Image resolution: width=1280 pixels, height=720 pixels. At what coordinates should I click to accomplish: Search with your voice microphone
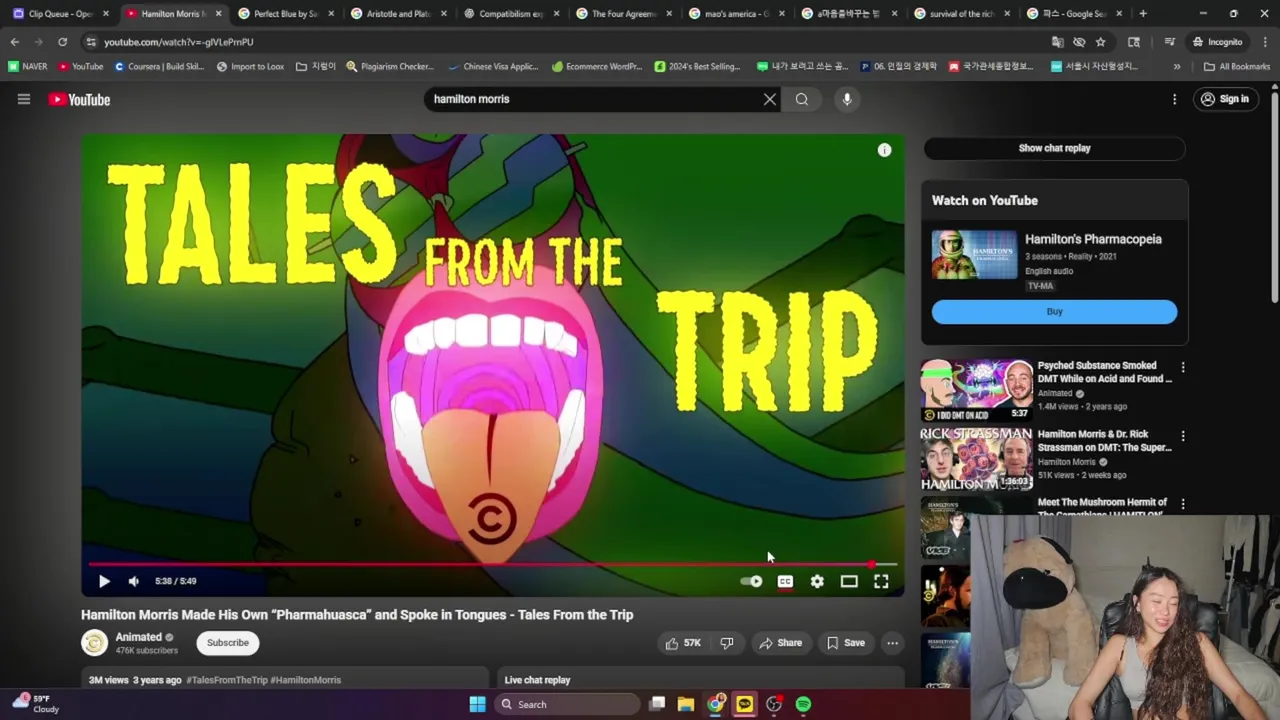[x=847, y=99]
